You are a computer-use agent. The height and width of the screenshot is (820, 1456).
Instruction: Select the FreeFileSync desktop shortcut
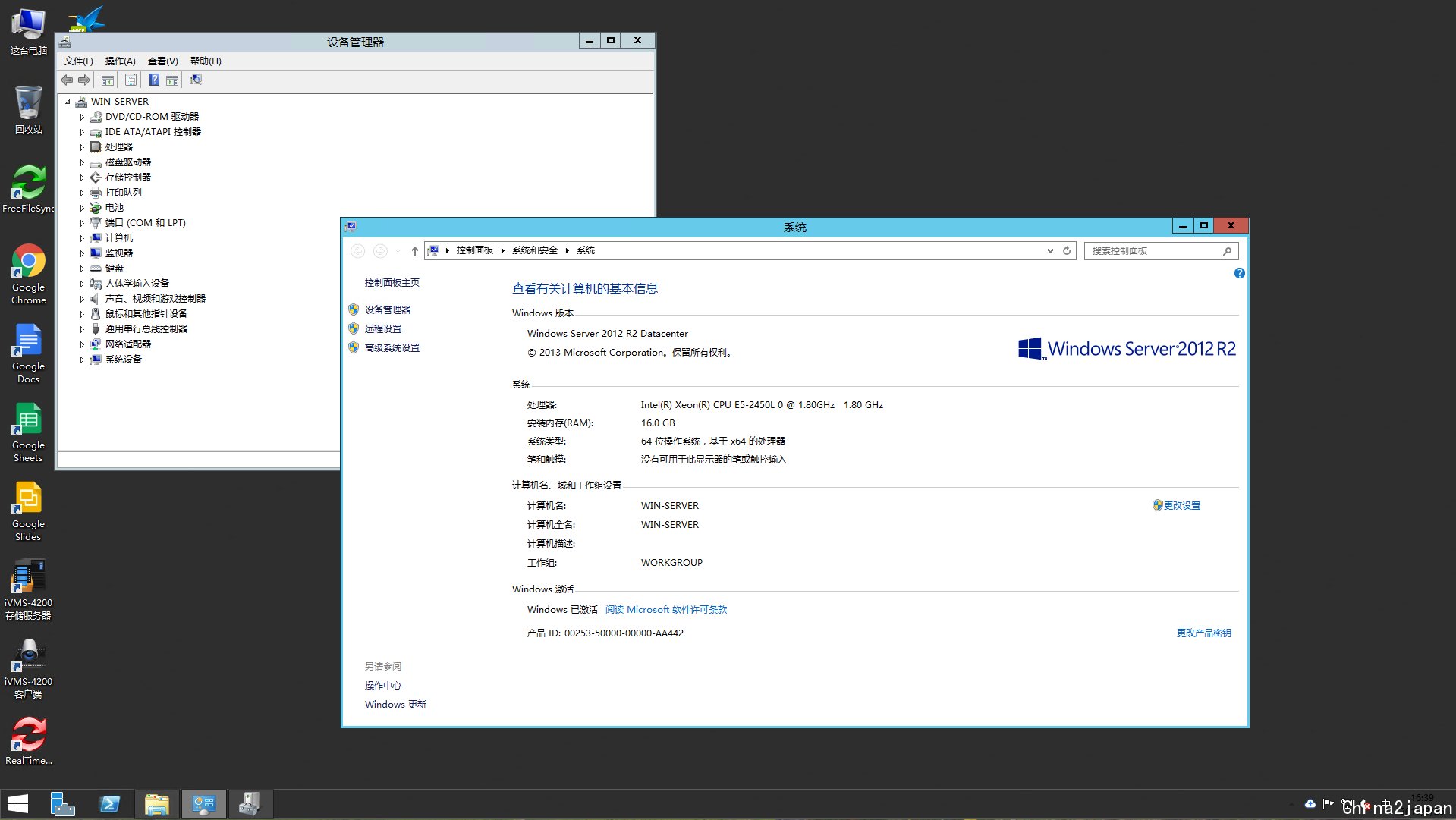tap(28, 189)
